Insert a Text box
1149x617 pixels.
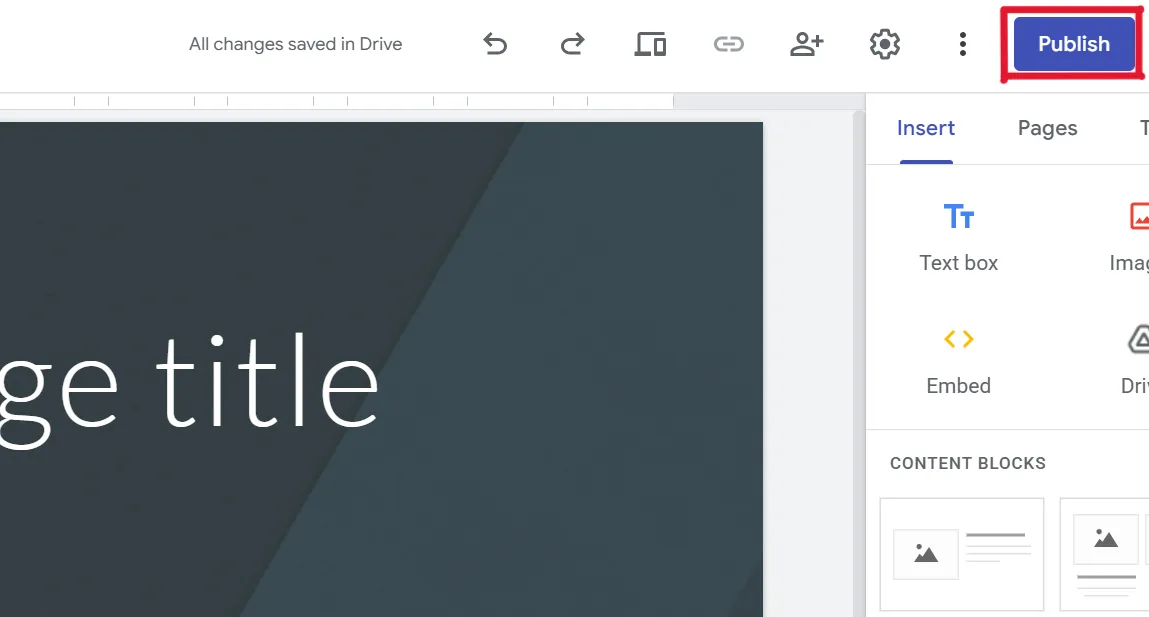pos(958,236)
